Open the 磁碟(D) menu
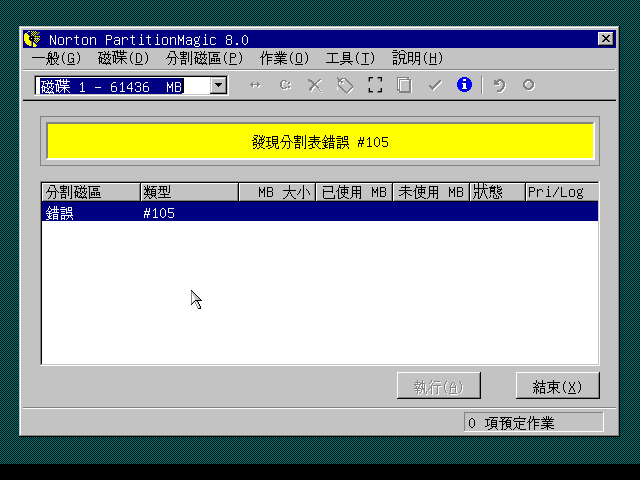This screenshot has height=480, width=640. pyautogui.click(x=123, y=58)
